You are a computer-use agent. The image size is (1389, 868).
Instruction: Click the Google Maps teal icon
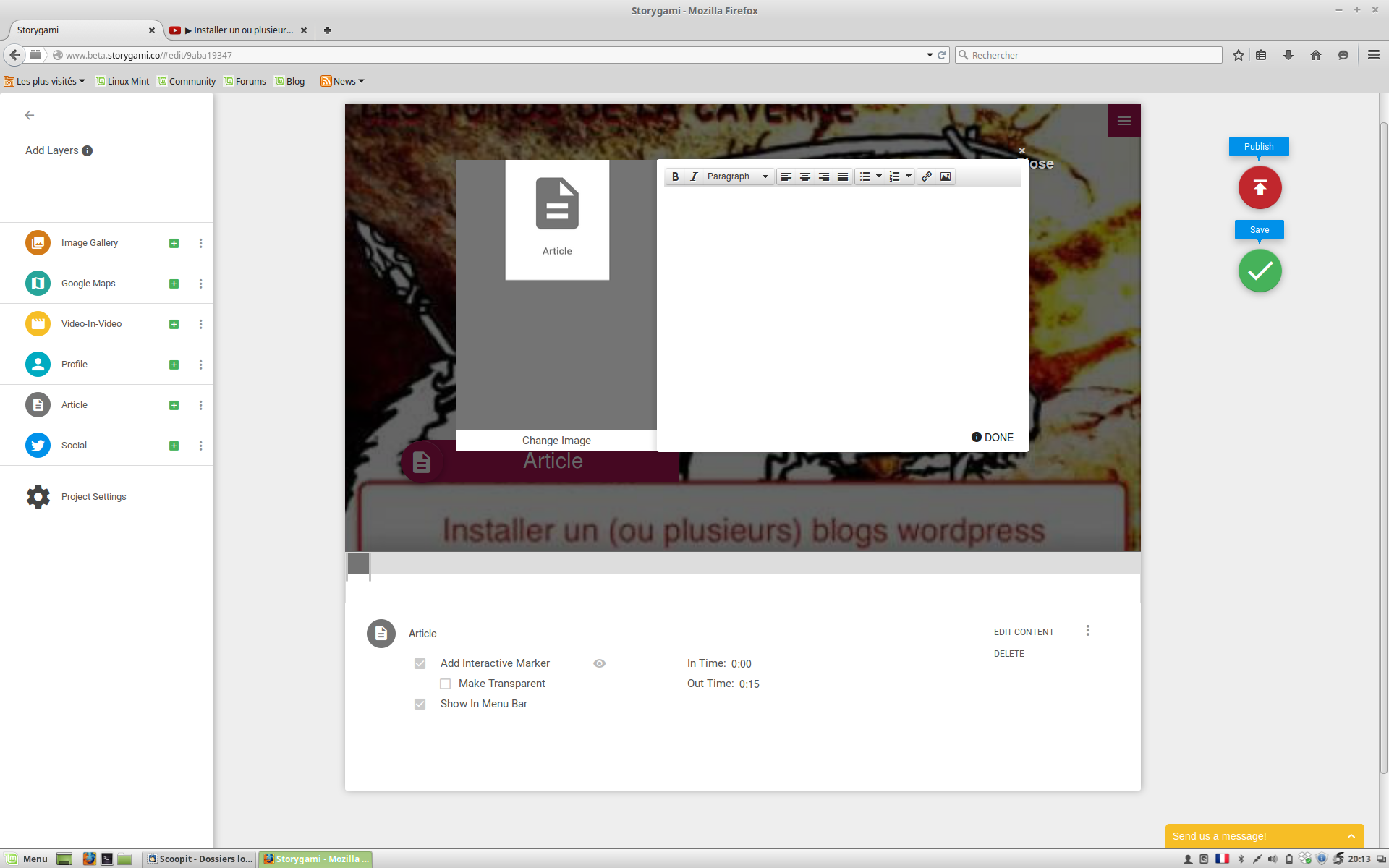(38, 284)
